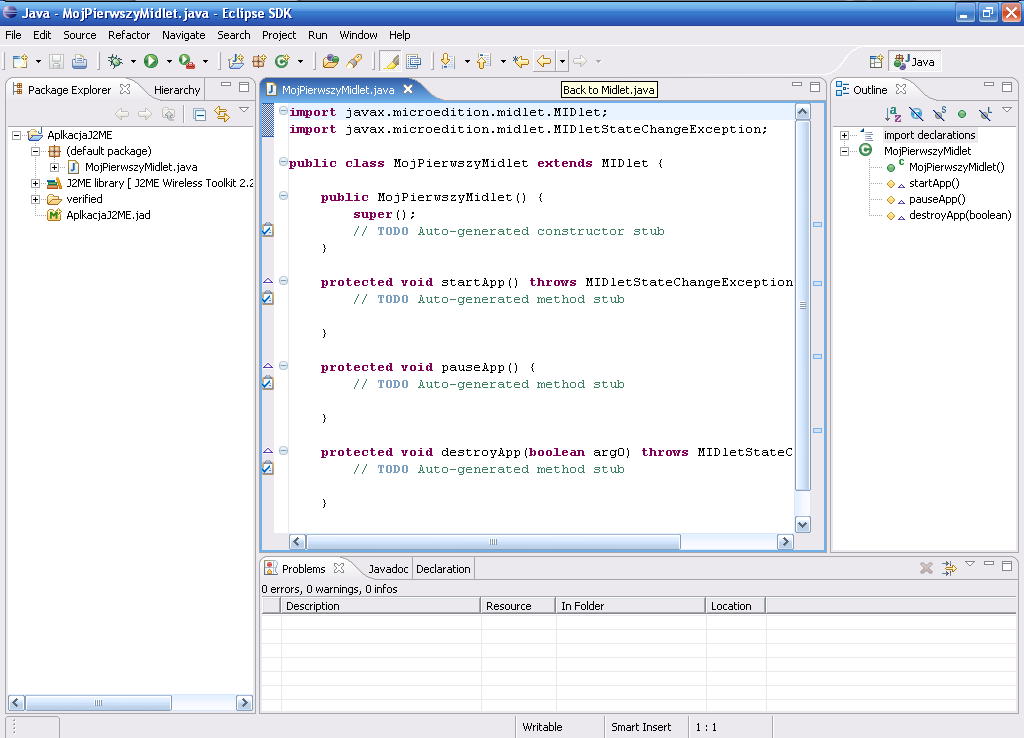Switch to the Hierarchy tab

click(177, 90)
